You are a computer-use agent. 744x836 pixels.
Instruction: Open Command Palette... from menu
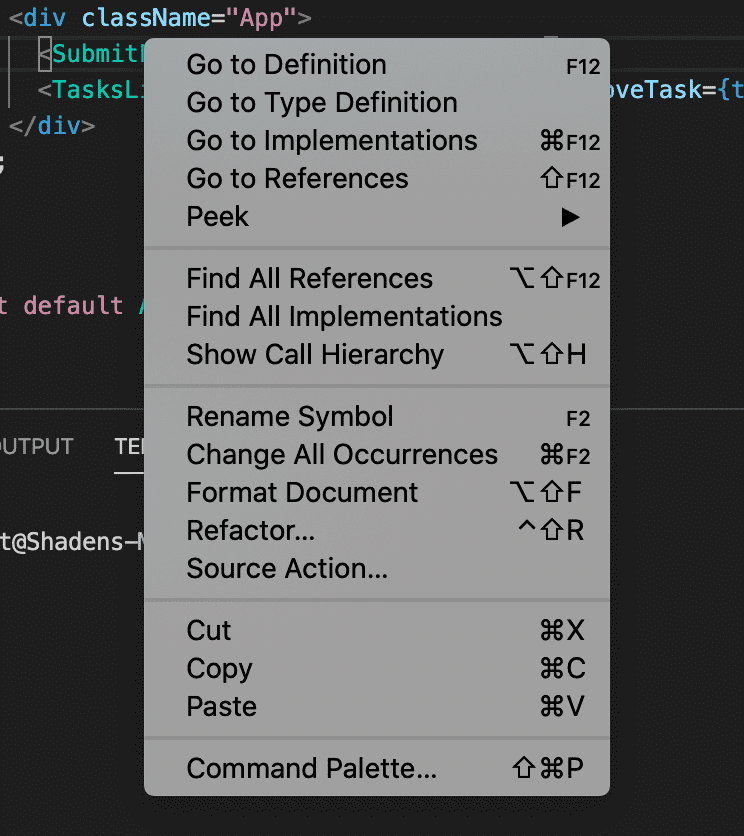[311, 769]
